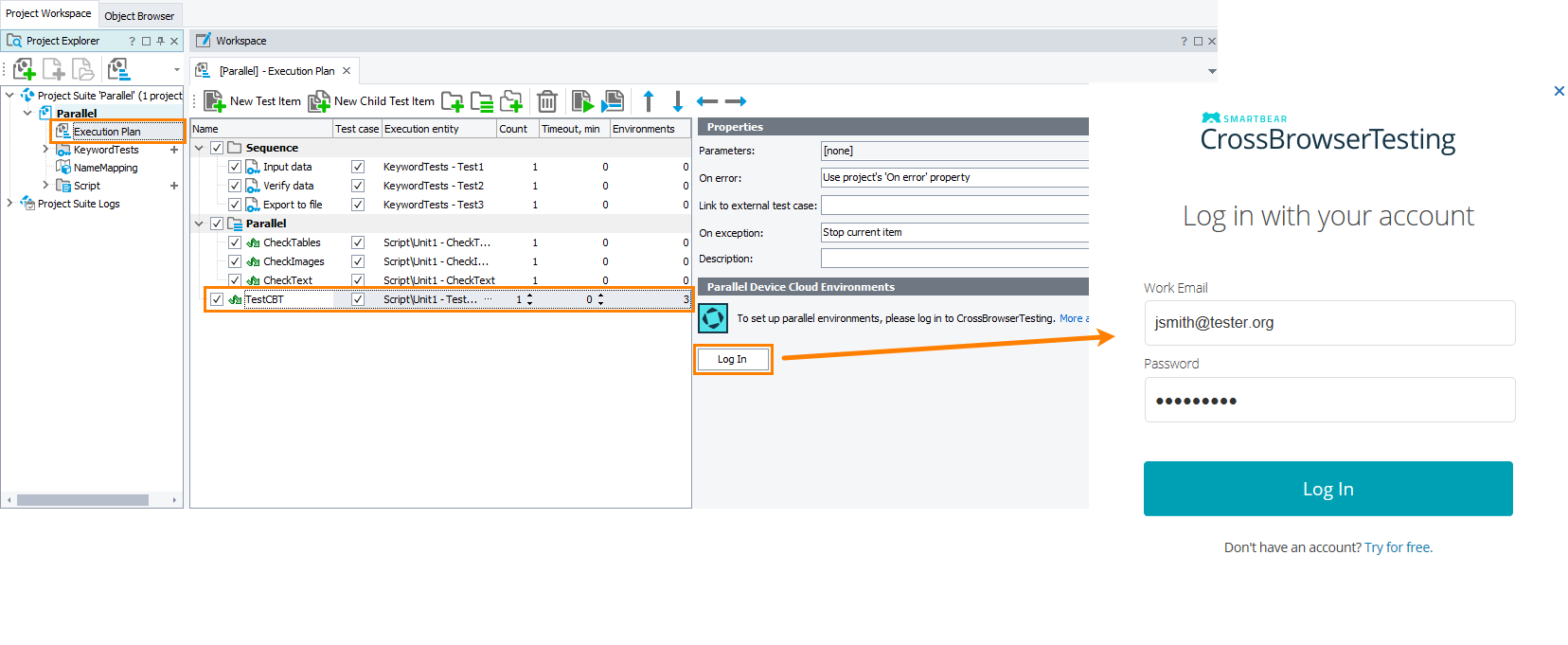1568x645 pixels.
Task: Click the New Test Item toolbar icon
Action: 214,101
